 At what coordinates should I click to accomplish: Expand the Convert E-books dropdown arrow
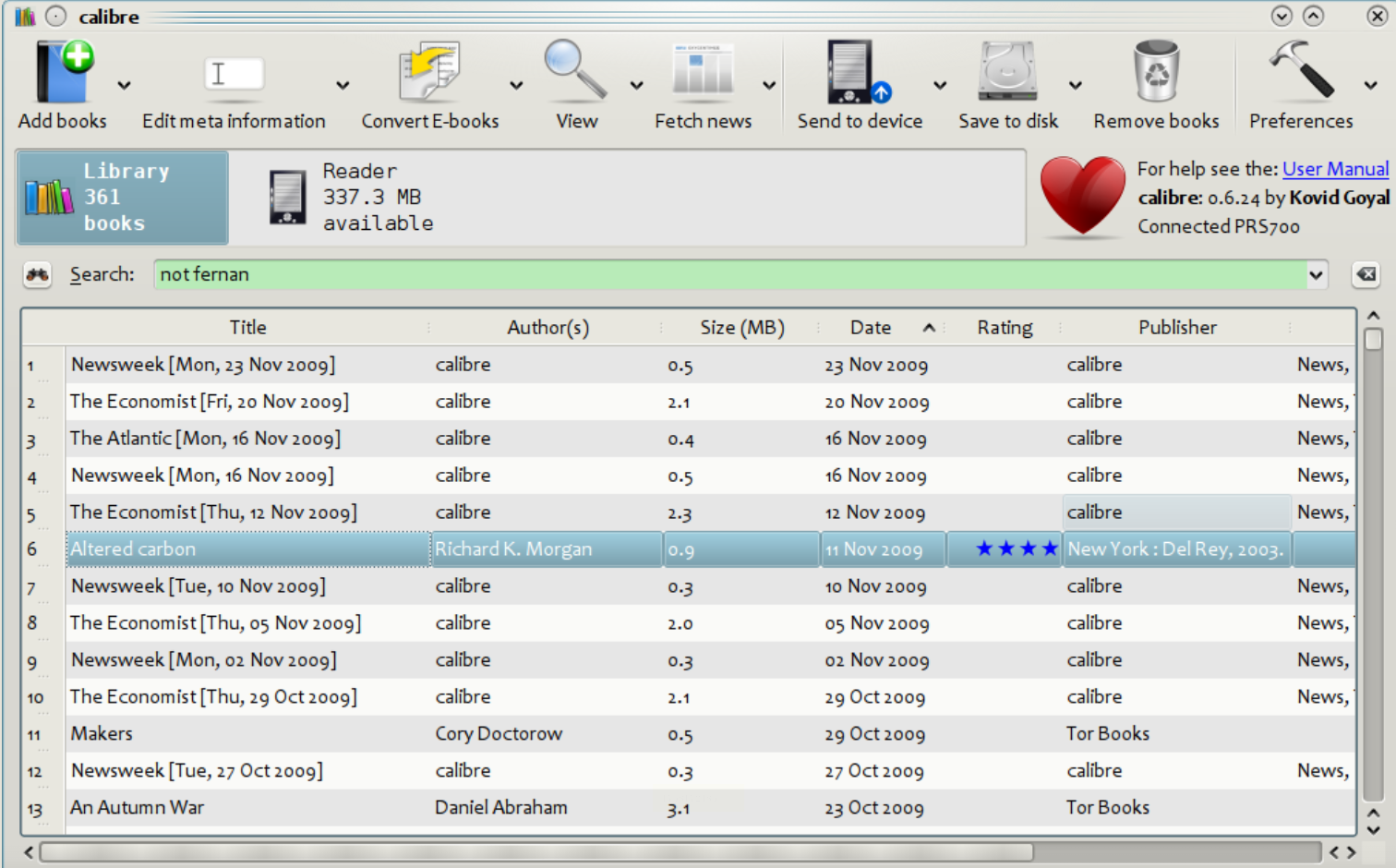click(516, 85)
